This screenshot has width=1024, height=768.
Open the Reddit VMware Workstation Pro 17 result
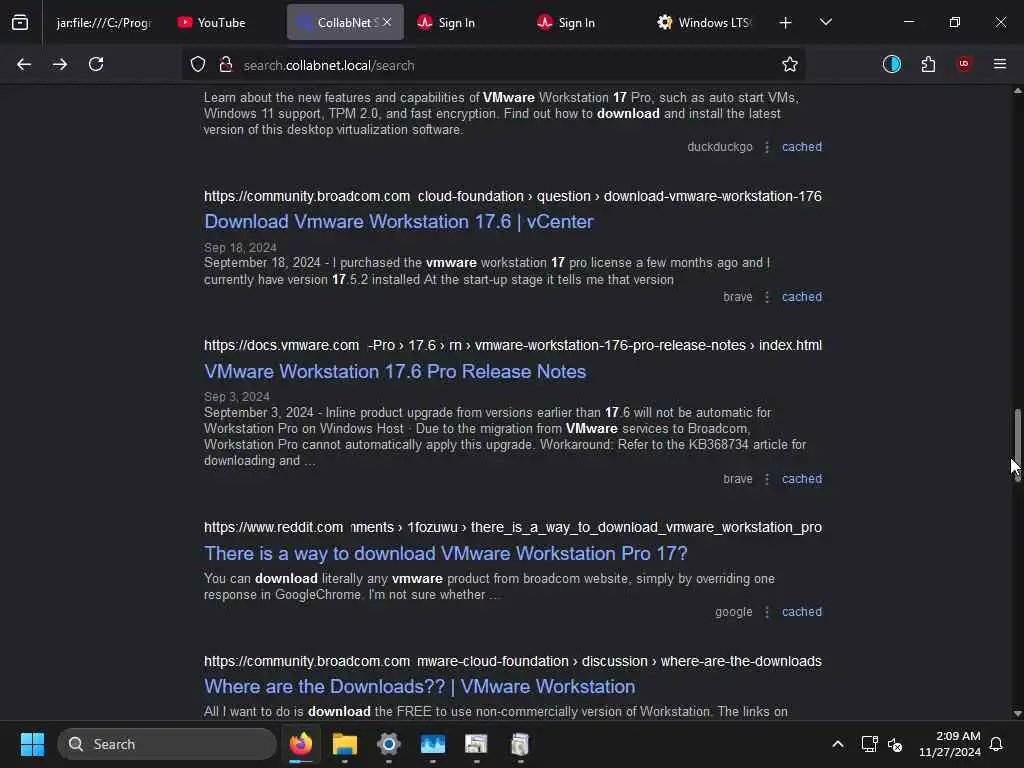[x=446, y=554]
